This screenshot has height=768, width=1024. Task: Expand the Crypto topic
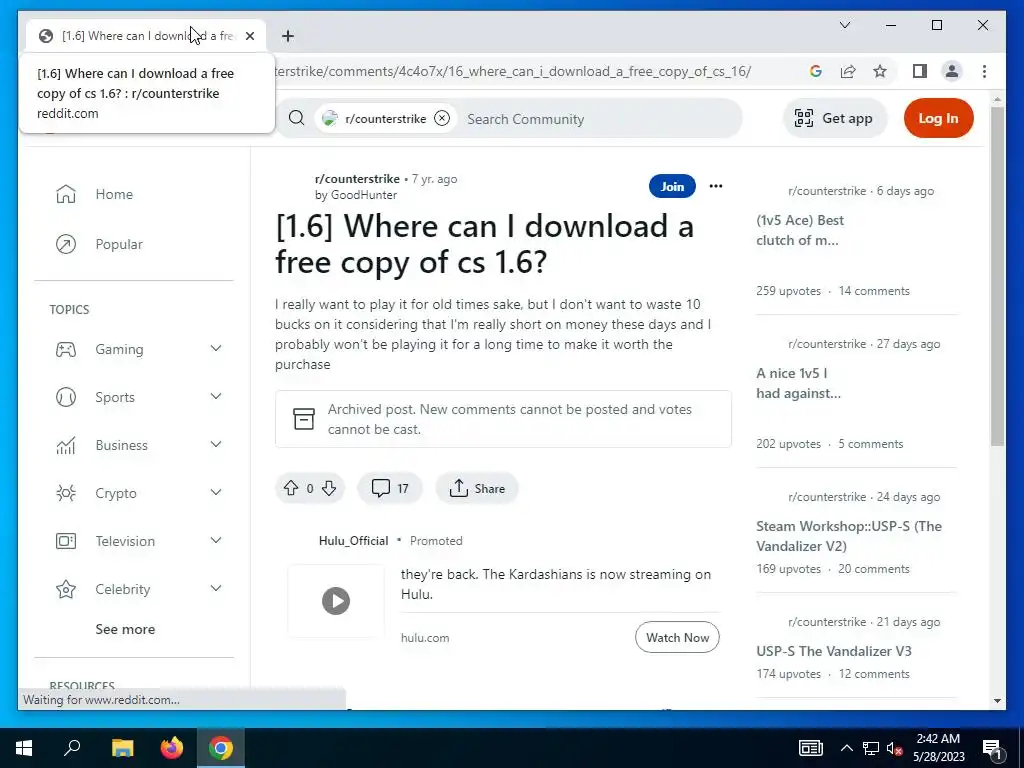click(x=216, y=493)
